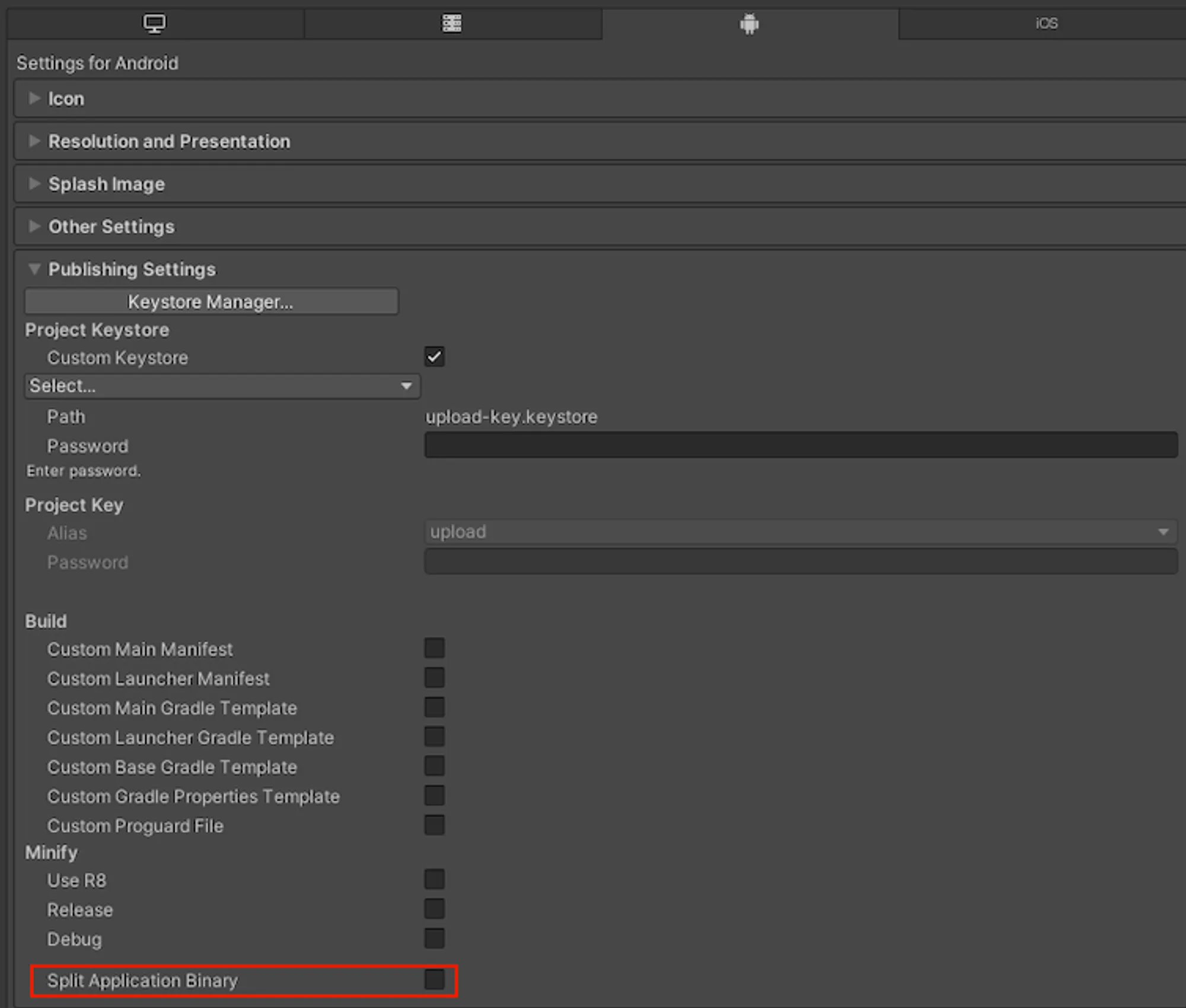Expand Resolution and Presentation
Screen dimensions: 1186x1008
pos(34,141)
